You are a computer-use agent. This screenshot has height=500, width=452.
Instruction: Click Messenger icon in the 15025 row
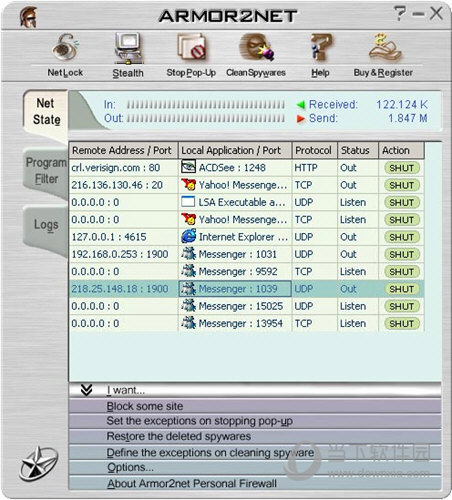pyautogui.click(x=188, y=305)
